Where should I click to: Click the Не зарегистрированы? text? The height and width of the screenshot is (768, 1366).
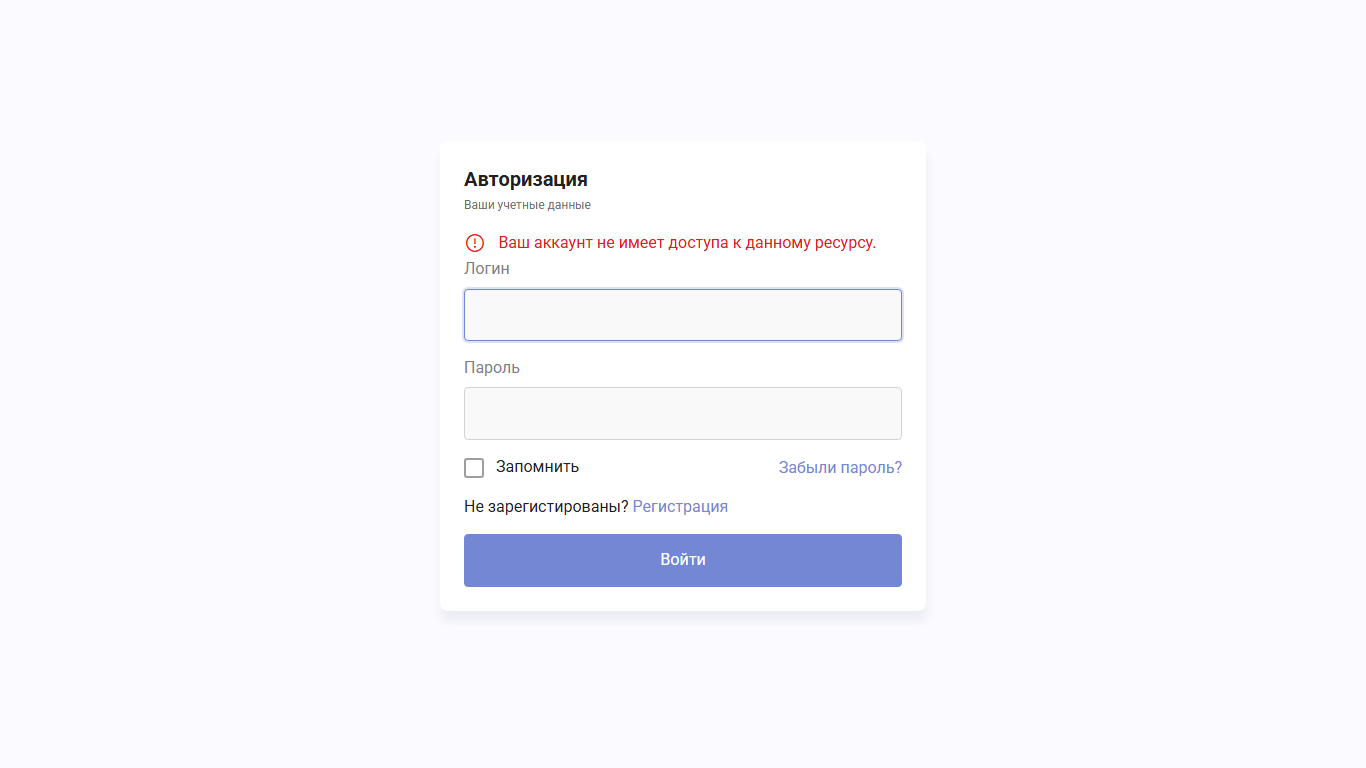pos(546,506)
